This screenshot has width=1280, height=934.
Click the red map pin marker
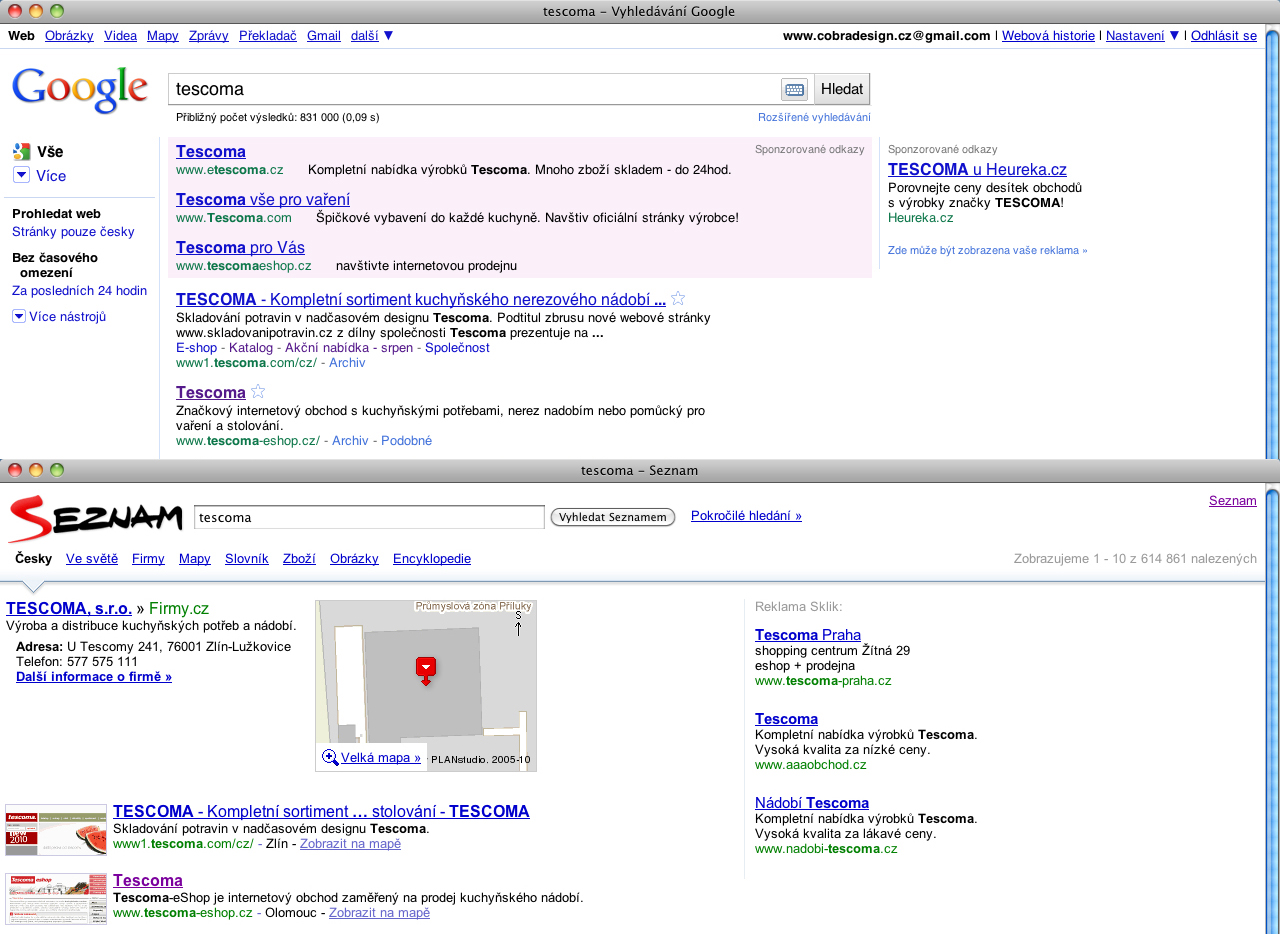tap(426, 671)
